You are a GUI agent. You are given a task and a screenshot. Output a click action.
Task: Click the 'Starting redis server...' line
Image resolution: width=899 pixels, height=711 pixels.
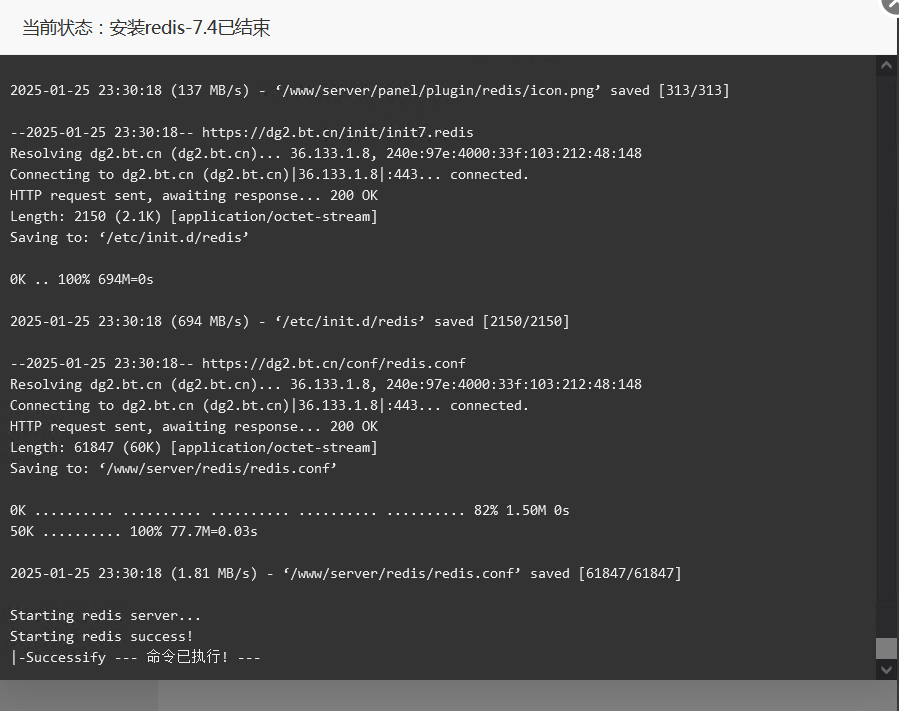point(105,615)
